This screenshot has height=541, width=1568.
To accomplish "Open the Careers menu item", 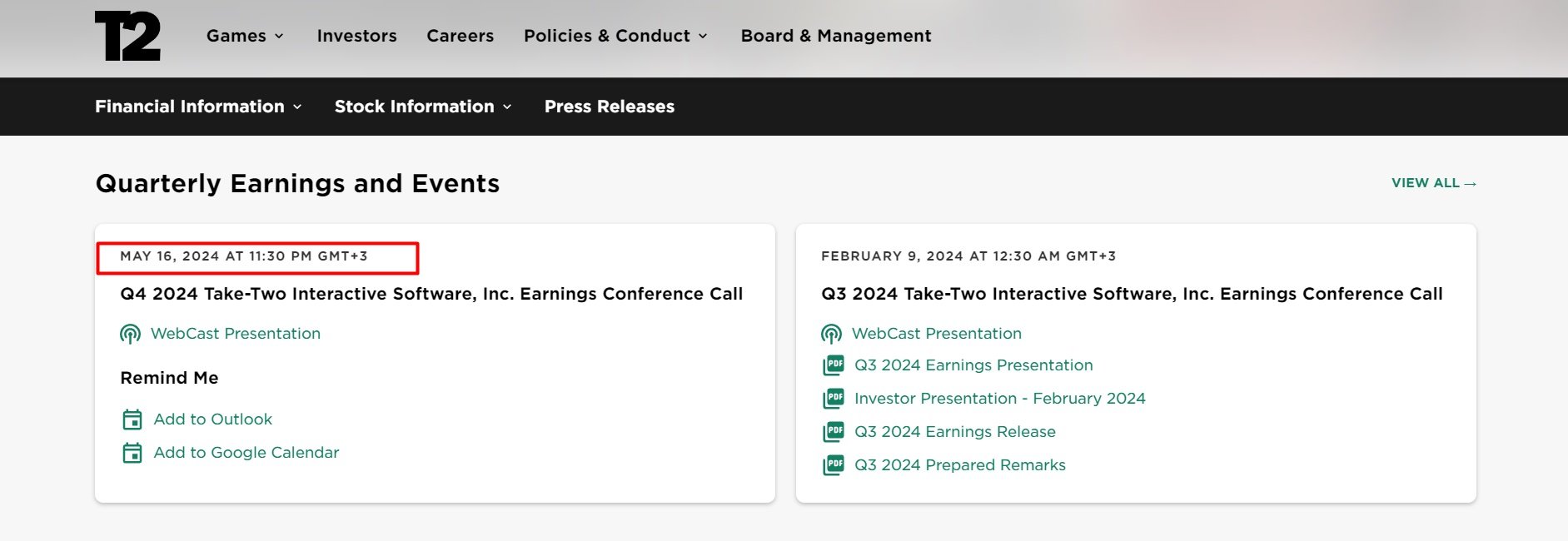I will coord(460,36).
